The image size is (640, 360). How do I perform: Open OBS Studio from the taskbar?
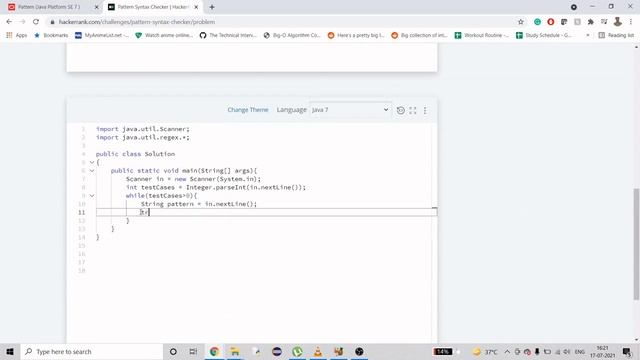click(359, 351)
